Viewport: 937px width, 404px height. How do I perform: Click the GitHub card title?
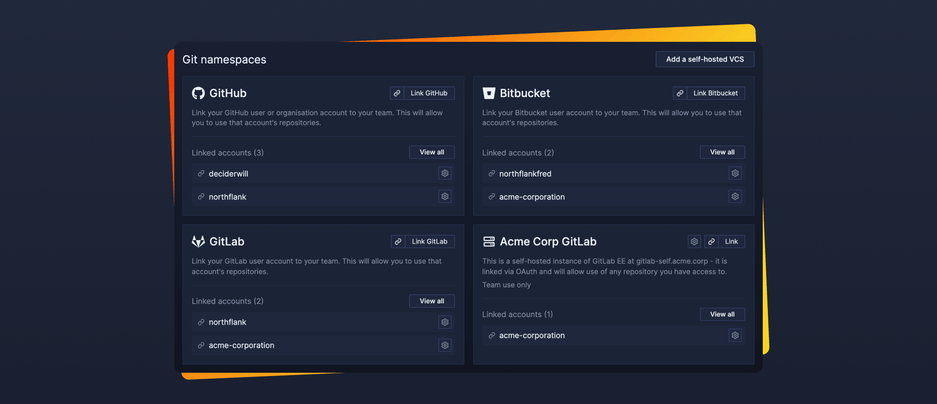pyautogui.click(x=228, y=93)
